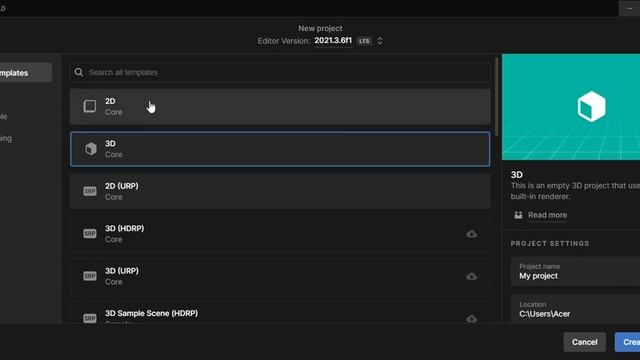This screenshot has width=640, height=360.
Task: Edit the project Location field
Action: (575, 309)
